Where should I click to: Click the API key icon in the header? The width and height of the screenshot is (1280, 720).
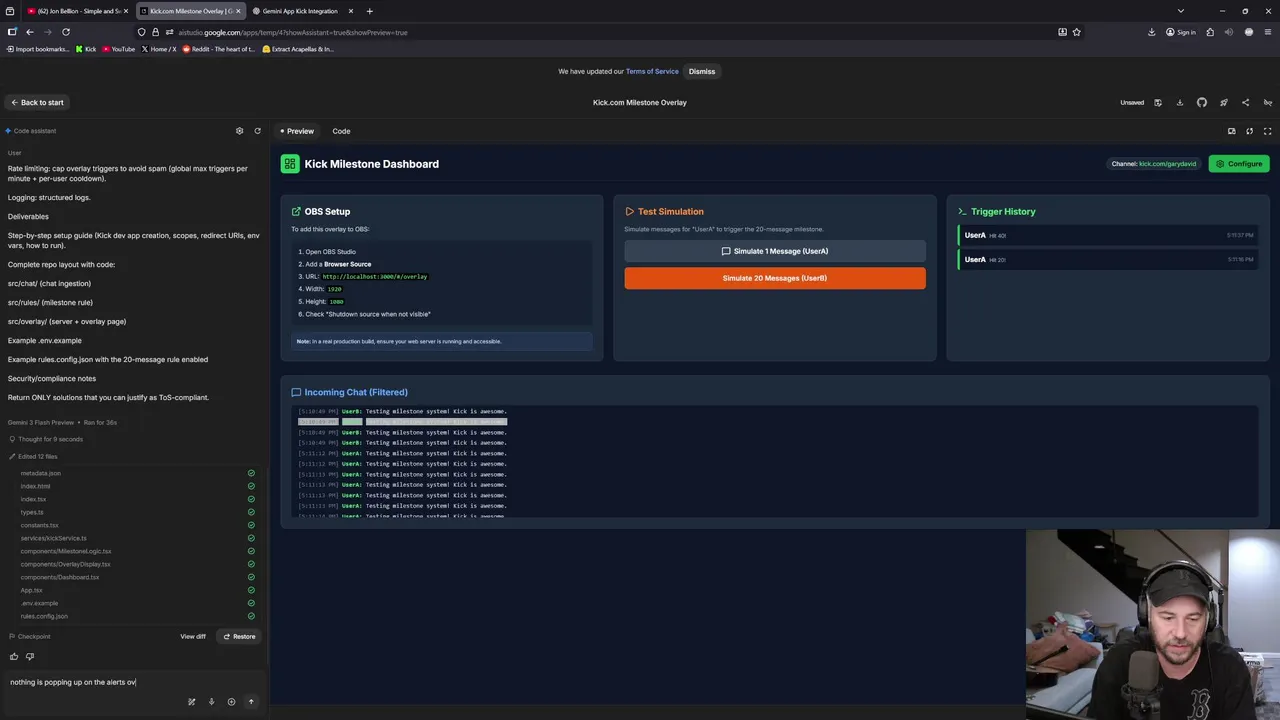1267,102
